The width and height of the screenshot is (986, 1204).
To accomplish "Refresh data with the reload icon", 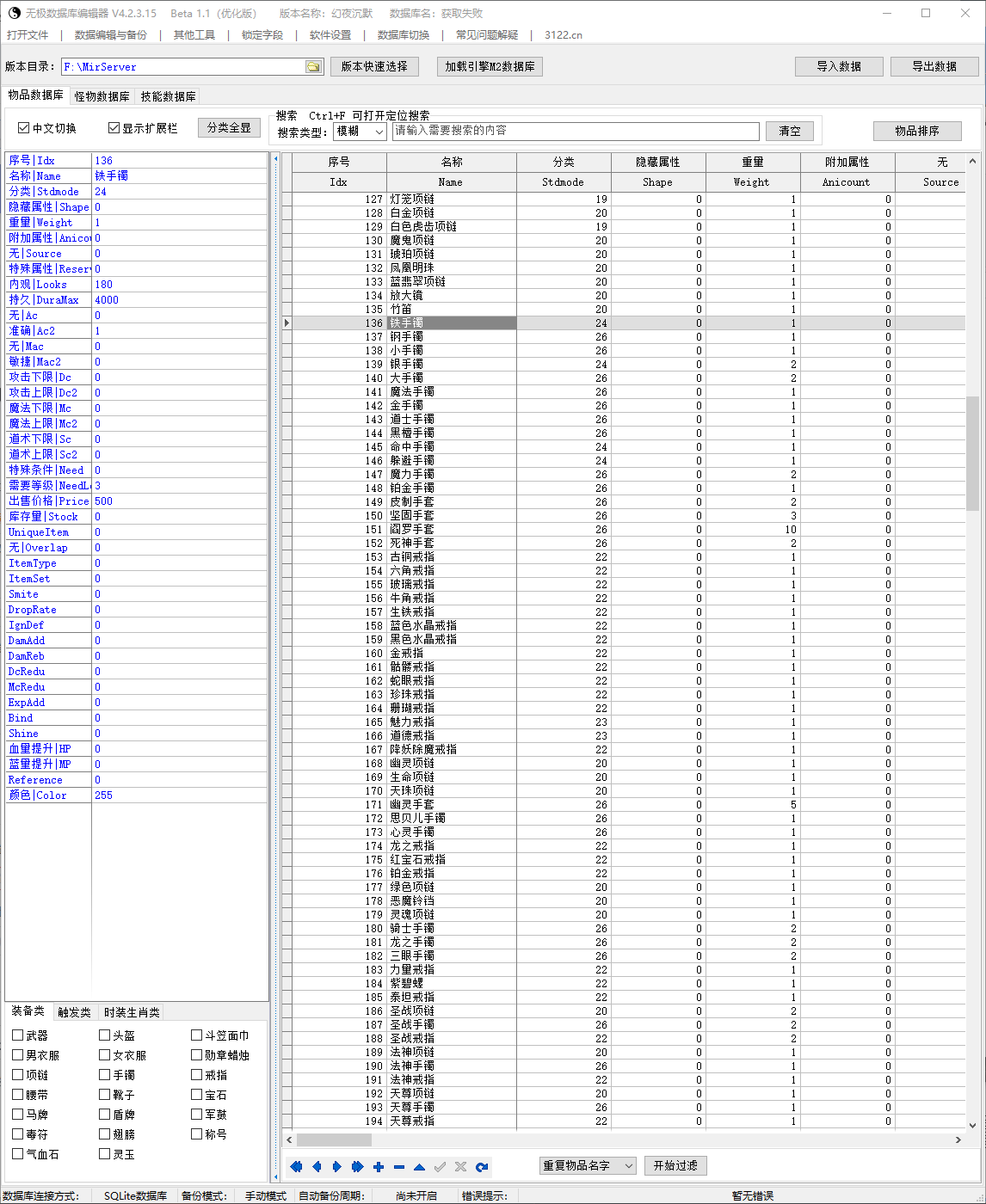I will [482, 1167].
